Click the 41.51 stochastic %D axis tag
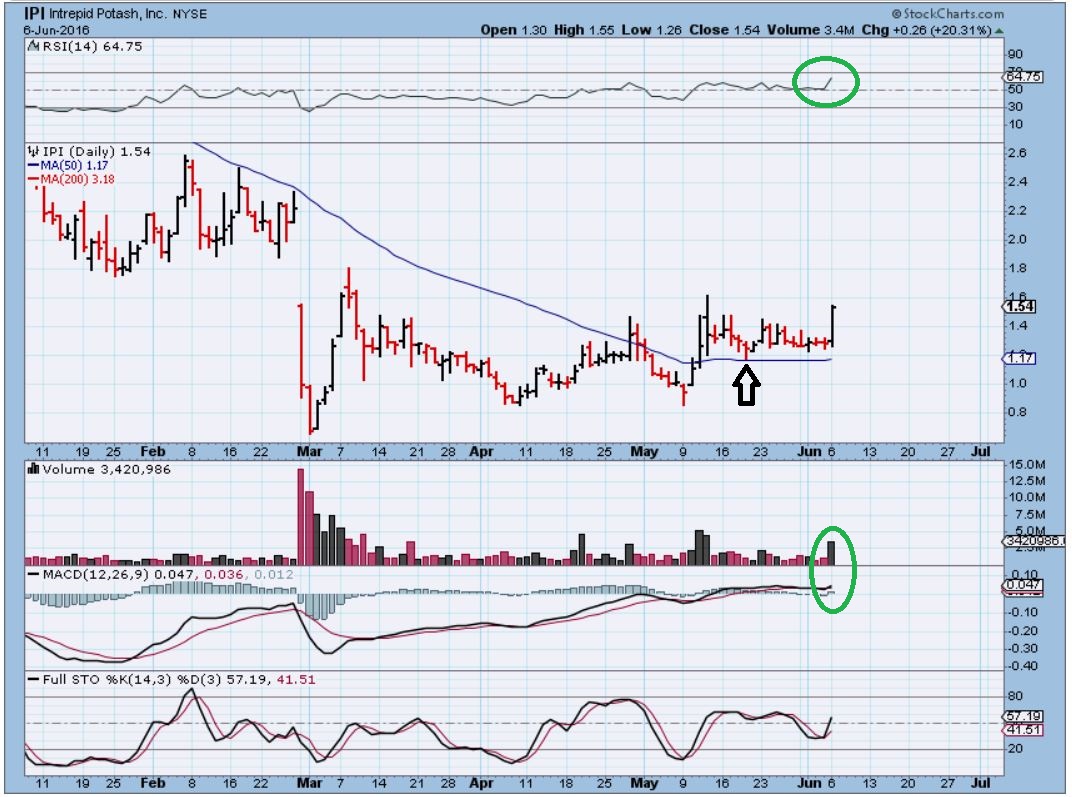 click(1024, 730)
